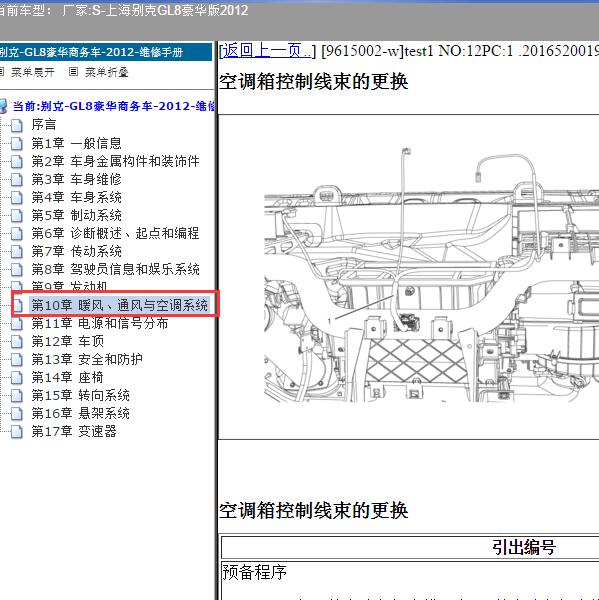The image size is (599, 600).
Task: Click the 引出编号 table header
Action: click(x=524, y=547)
